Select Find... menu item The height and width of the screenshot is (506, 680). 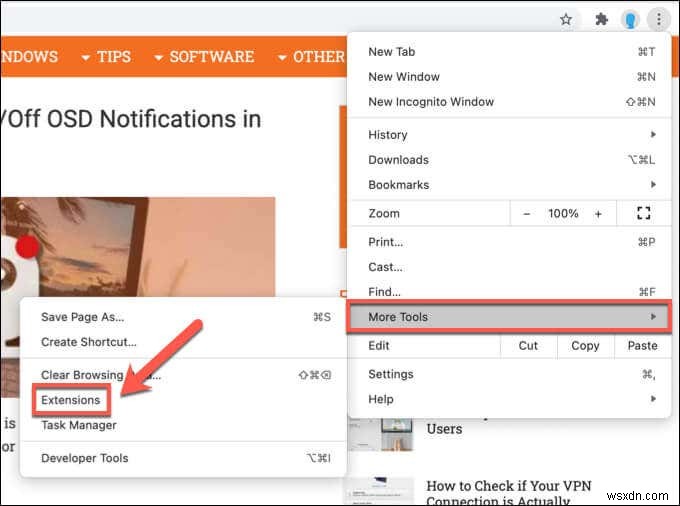511,292
